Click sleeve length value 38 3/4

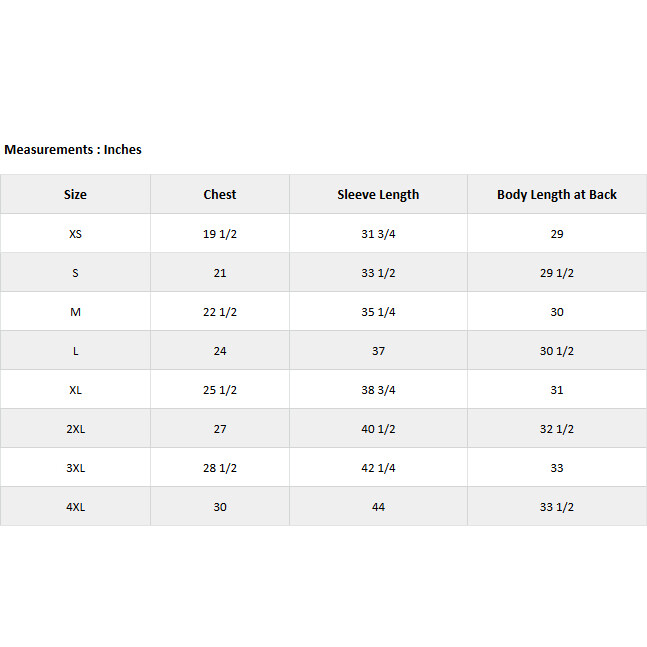[378, 390]
